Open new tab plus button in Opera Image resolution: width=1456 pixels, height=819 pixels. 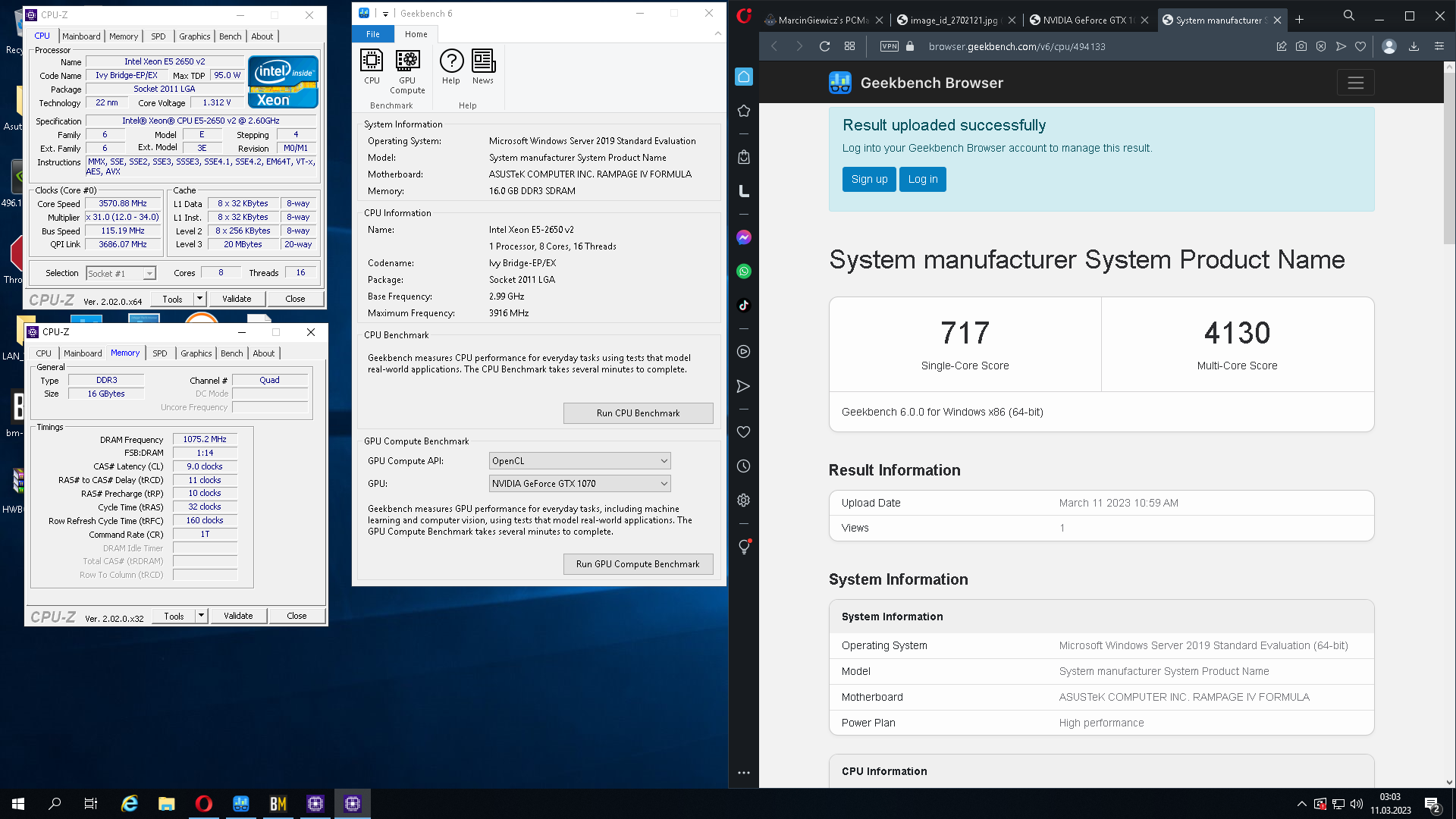[1299, 20]
